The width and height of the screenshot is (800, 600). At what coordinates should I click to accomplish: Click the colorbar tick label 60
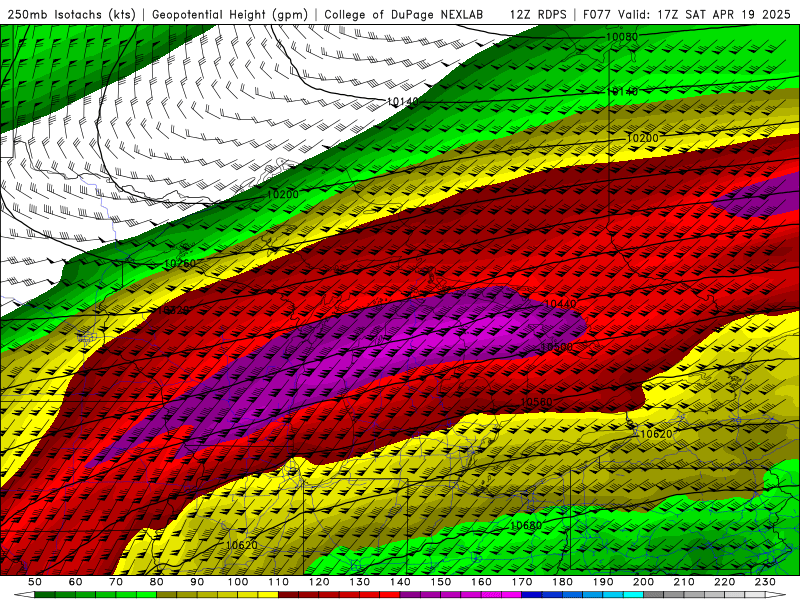pyautogui.click(x=76, y=582)
